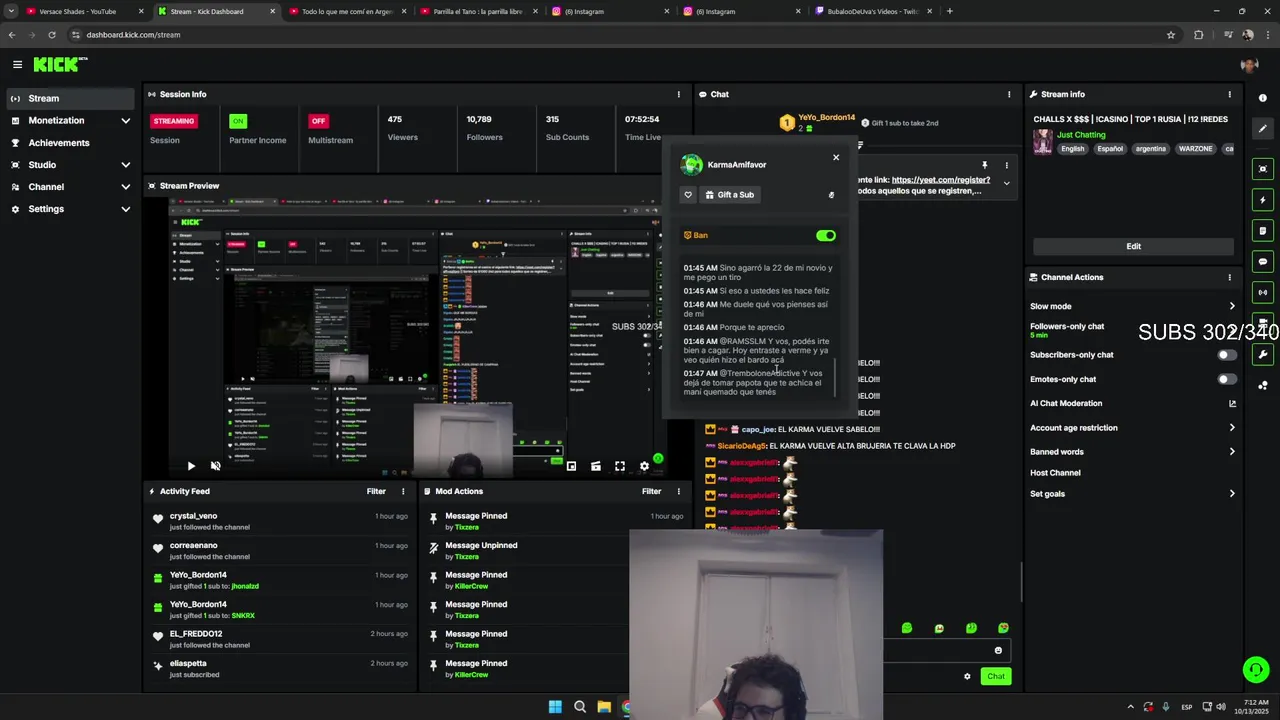Toggle the stream preview panel icon
The width and height of the screenshot is (1280, 720).
click(x=1263, y=169)
